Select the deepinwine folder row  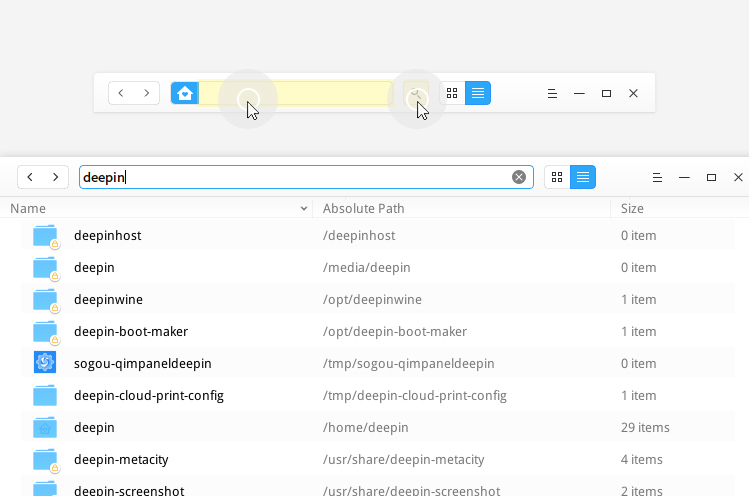point(378,300)
